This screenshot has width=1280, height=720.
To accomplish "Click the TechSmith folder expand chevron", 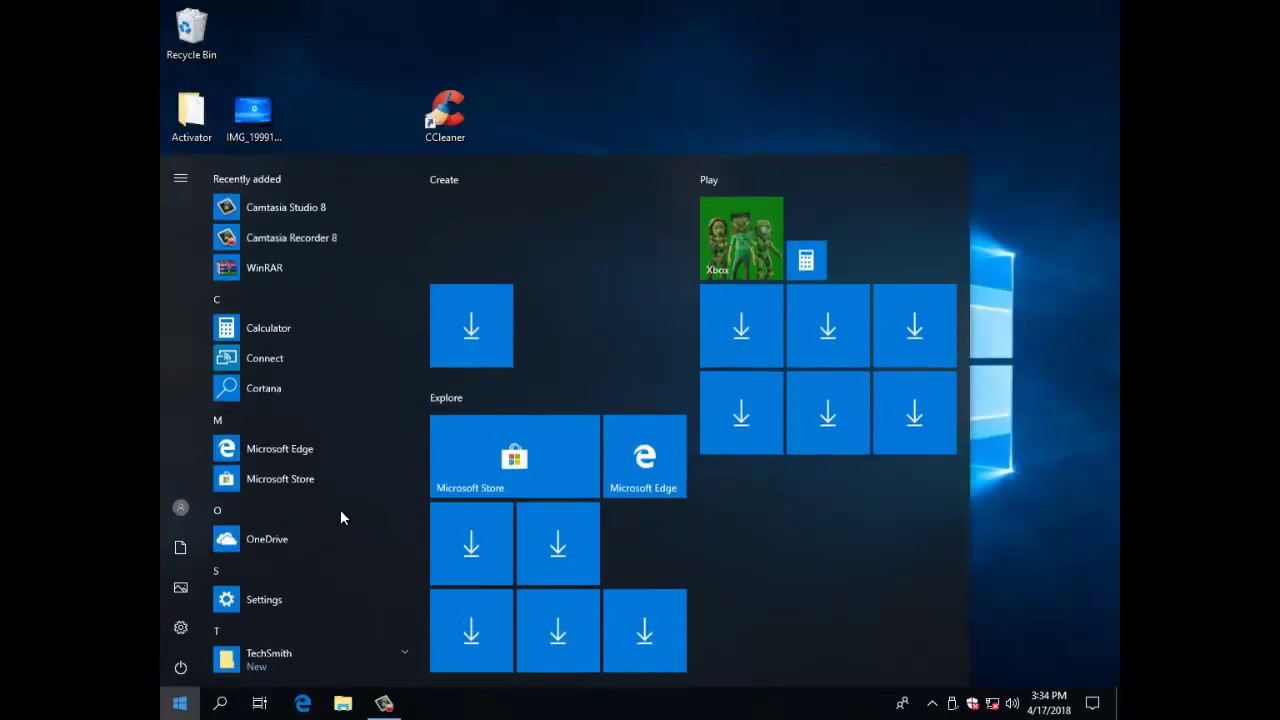I will (x=404, y=652).
